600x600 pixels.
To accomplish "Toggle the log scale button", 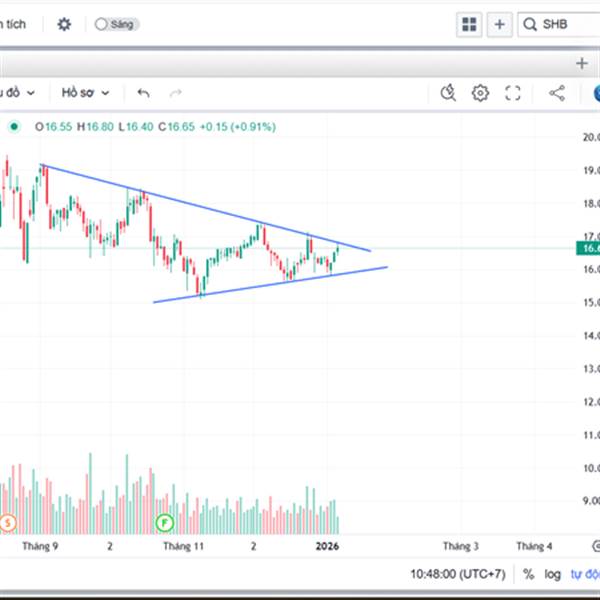I will [x=553, y=574].
